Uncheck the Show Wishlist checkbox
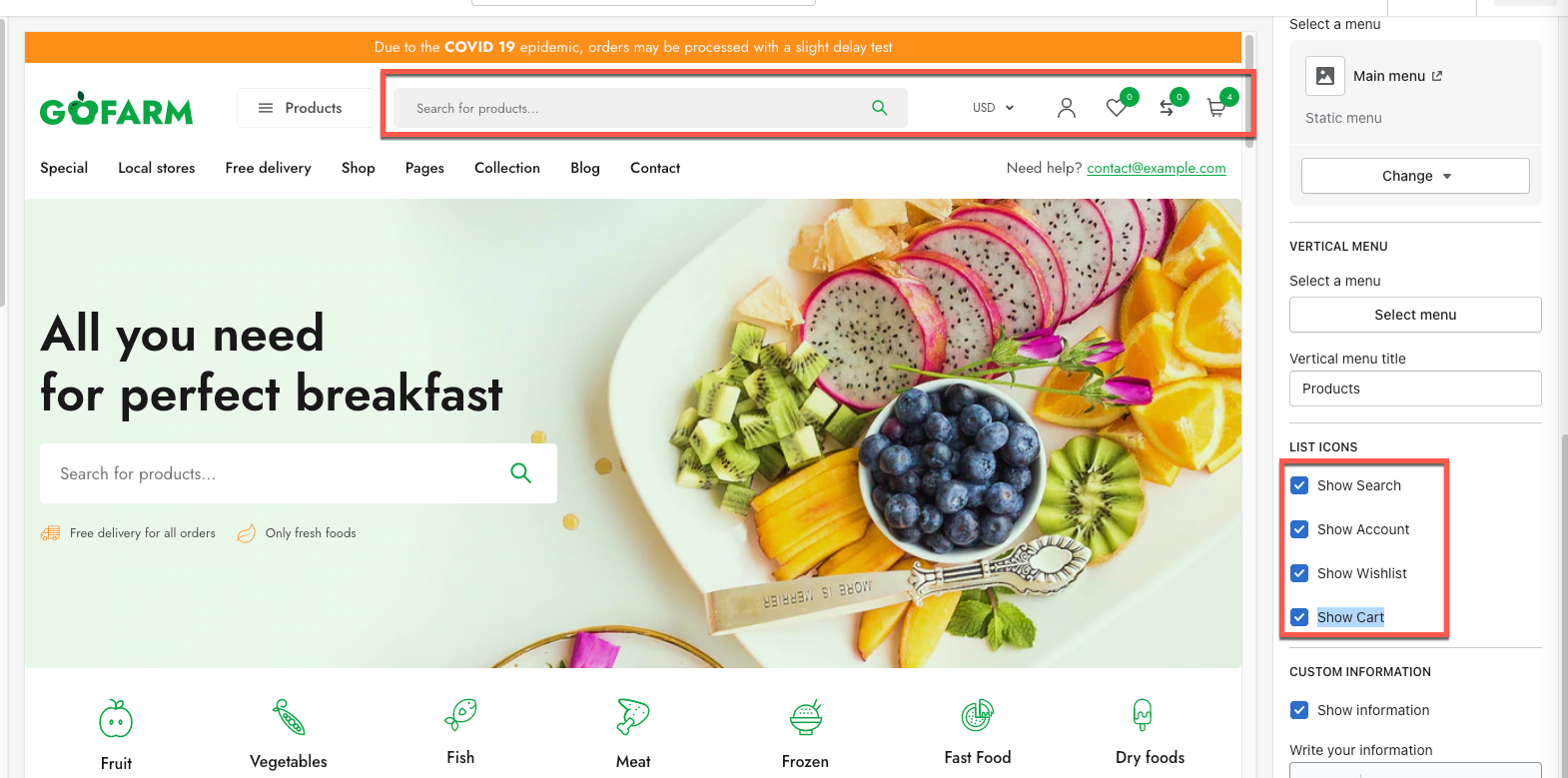This screenshot has height=778, width=1568. point(1299,573)
